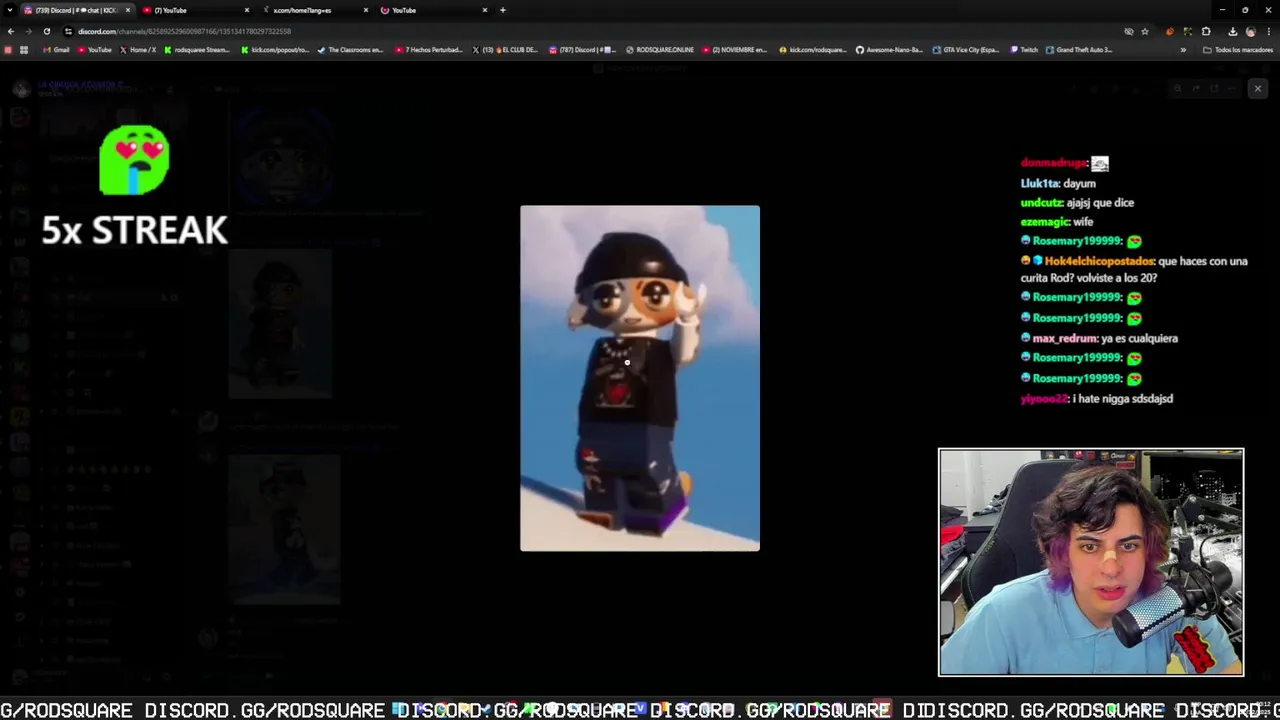This screenshot has width=1280, height=720.
Task: Open the kick.com/rodsquare bookmark
Action: tap(811, 49)
